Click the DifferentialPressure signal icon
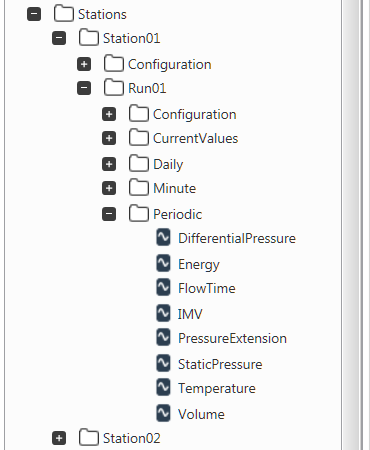The width and height of the screenshot is (370, 450). (163, 237)
